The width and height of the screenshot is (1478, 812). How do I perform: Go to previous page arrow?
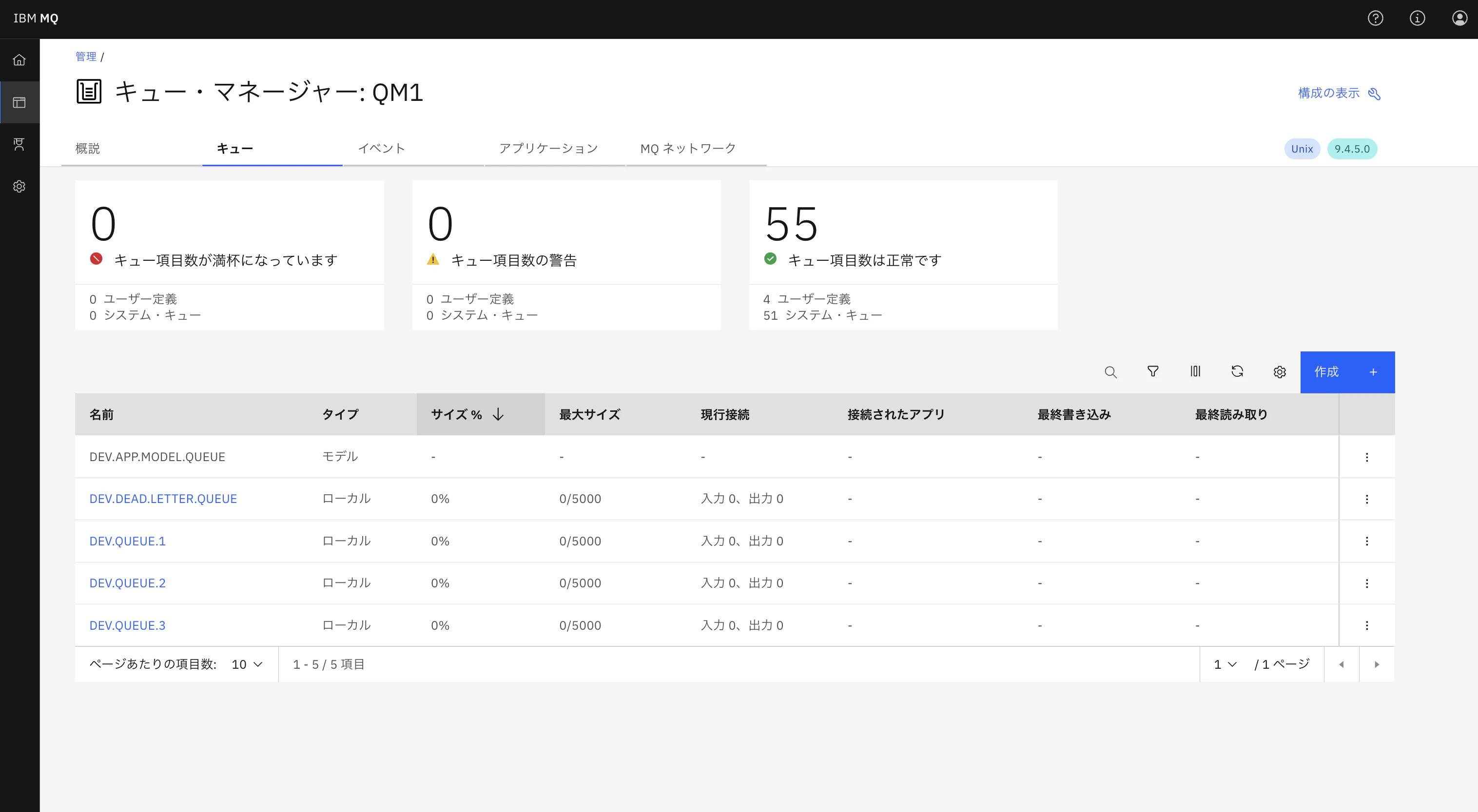1342,664
